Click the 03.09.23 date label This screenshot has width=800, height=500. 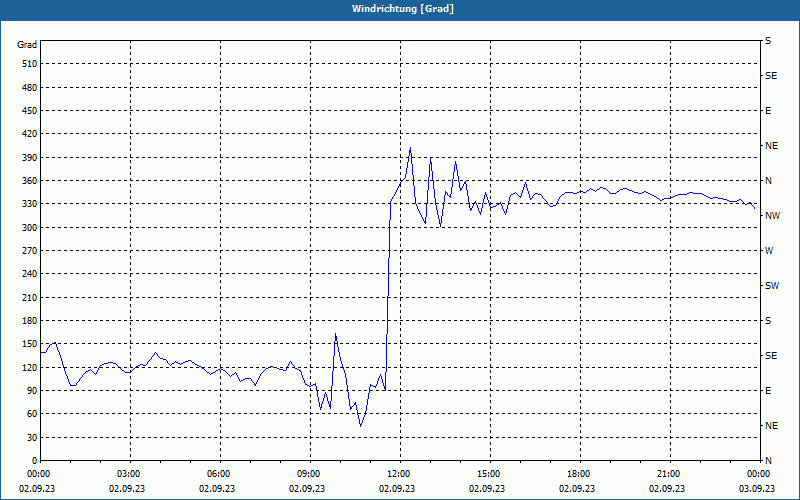pos(757,489)
